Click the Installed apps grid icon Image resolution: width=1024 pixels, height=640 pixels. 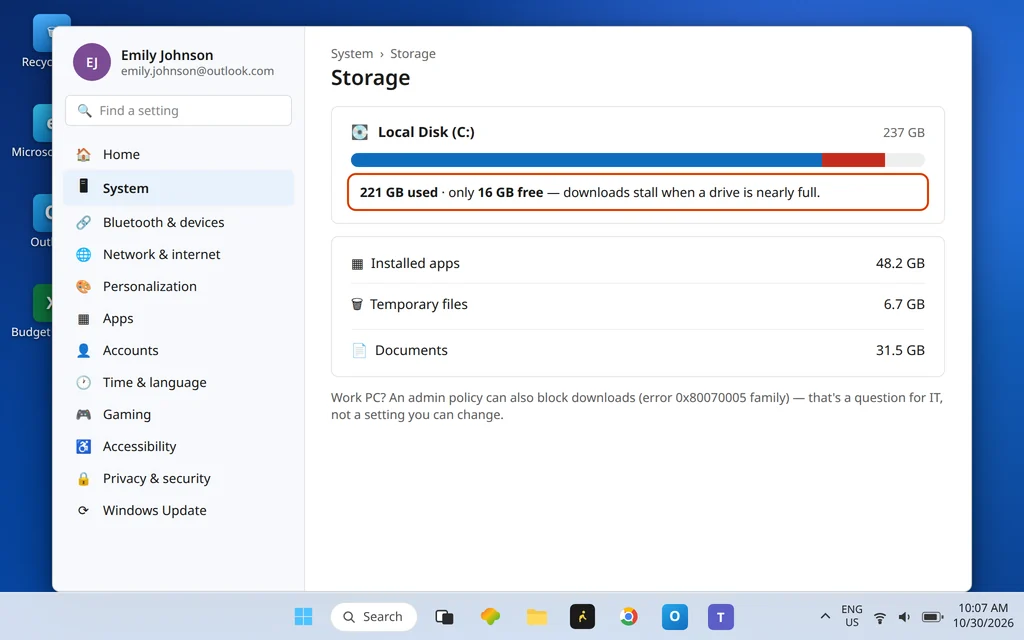357,264
